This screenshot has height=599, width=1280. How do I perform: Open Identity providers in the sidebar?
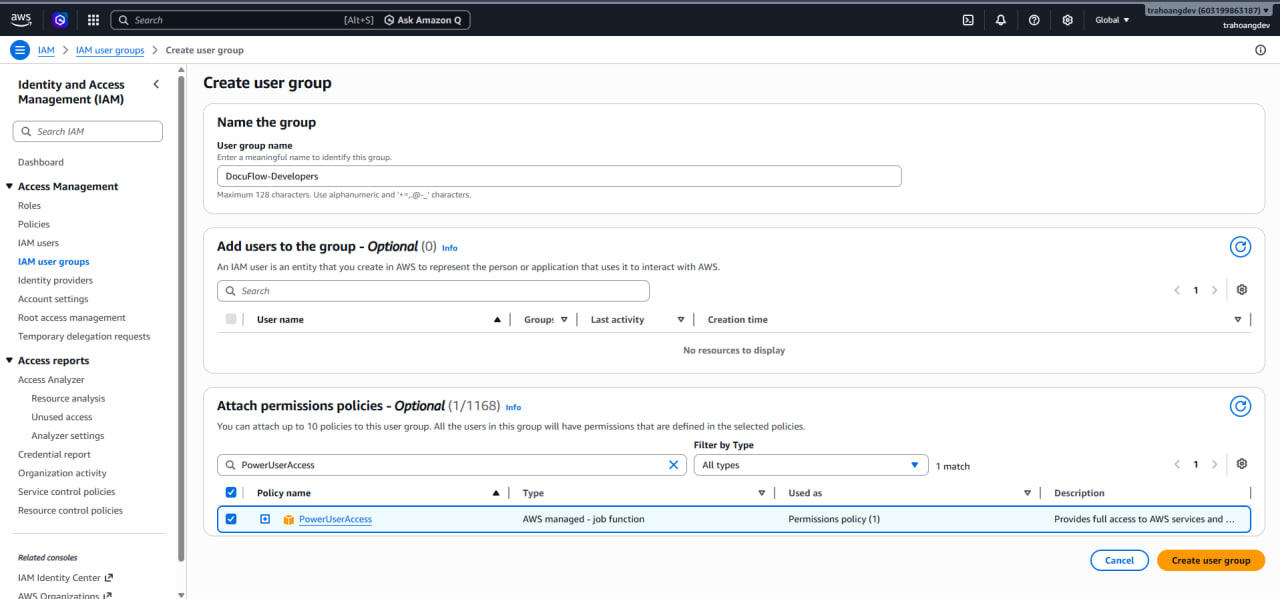(x=55, y=281)
